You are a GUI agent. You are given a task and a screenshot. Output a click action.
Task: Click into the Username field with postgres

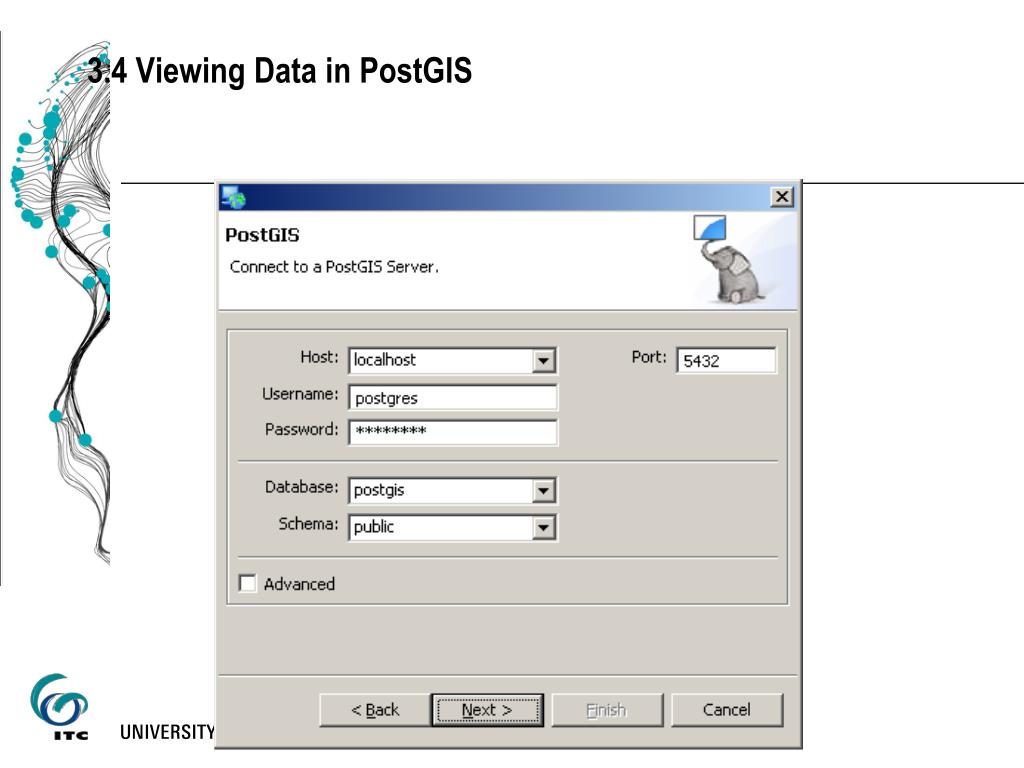pyautogui.click(x=453, y=398)
